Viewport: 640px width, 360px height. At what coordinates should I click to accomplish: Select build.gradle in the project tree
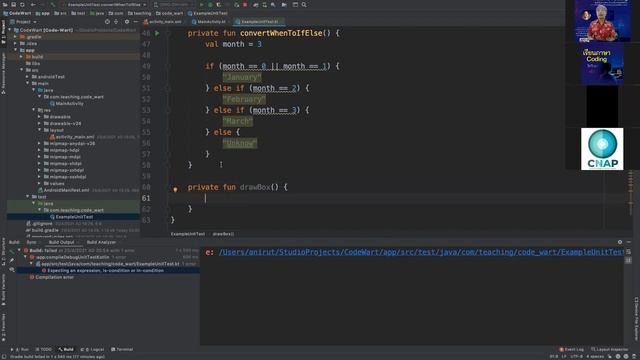[x=45, y=230]
